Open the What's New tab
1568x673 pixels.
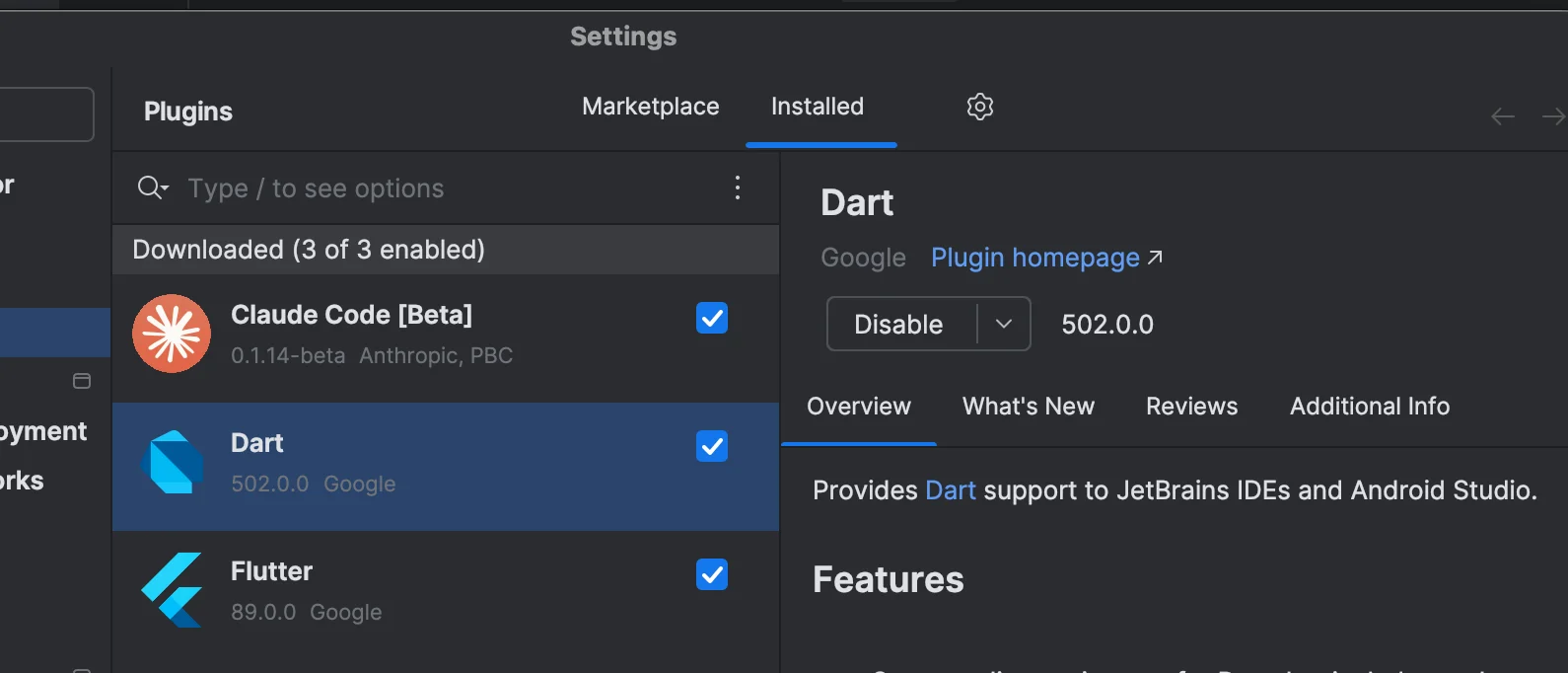[1028, 407]
